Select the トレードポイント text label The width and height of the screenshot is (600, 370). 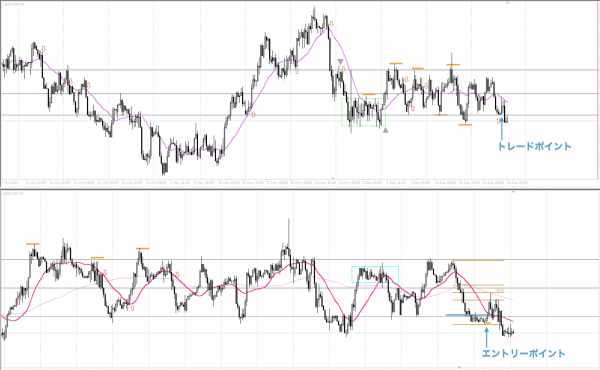(x=534, y=146)
